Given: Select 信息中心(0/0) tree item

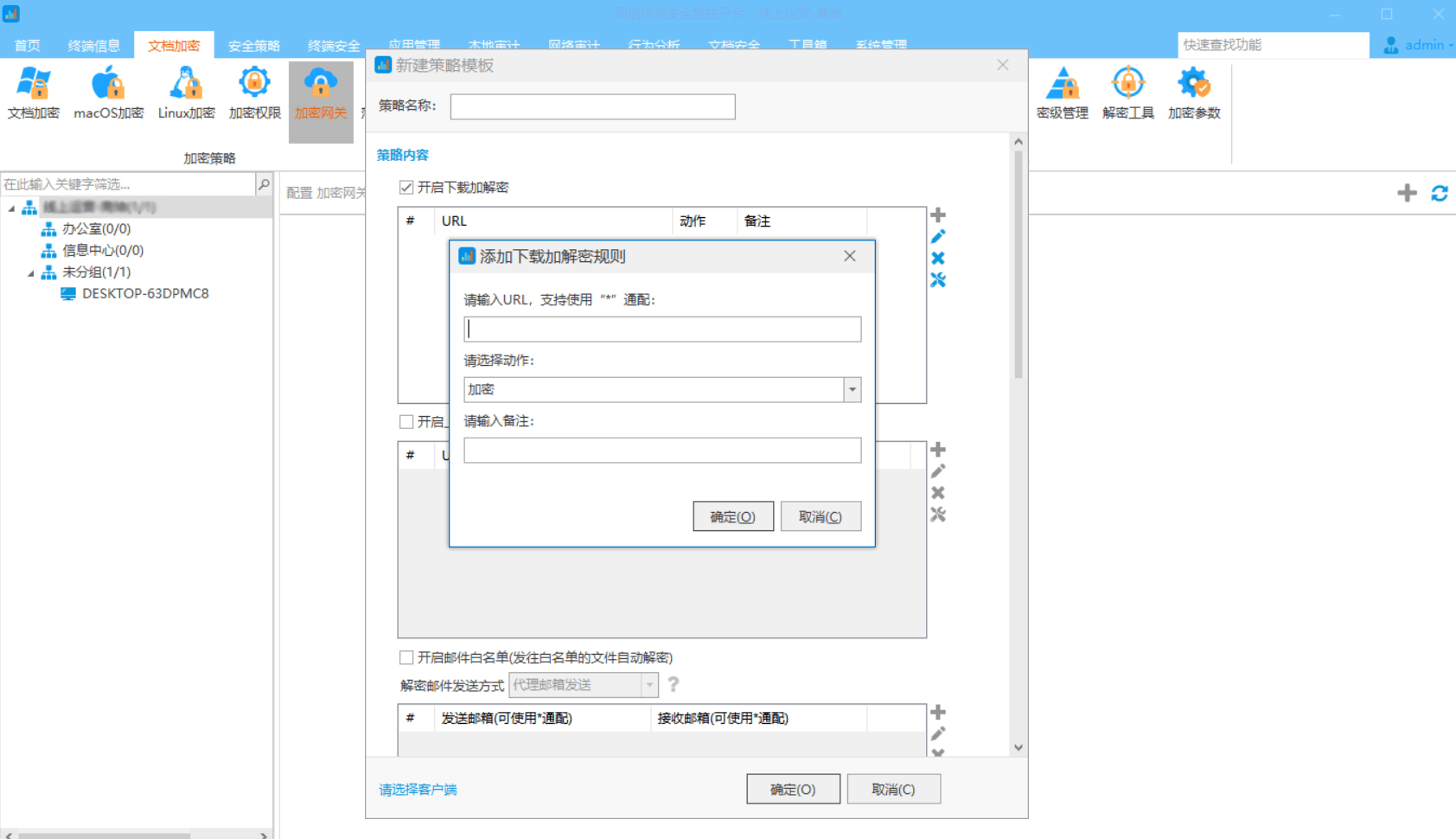Looking at the screenshot, I should click(x=103, y=250).
